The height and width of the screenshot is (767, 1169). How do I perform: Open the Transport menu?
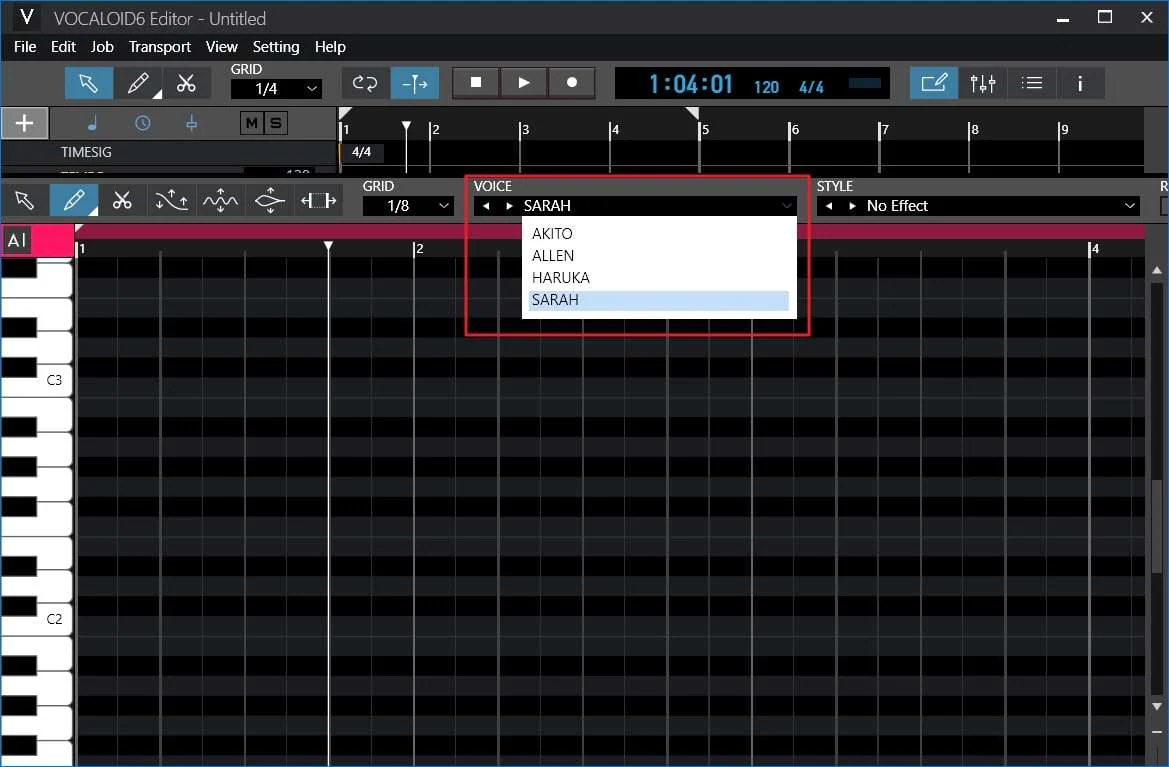point(159,47)
